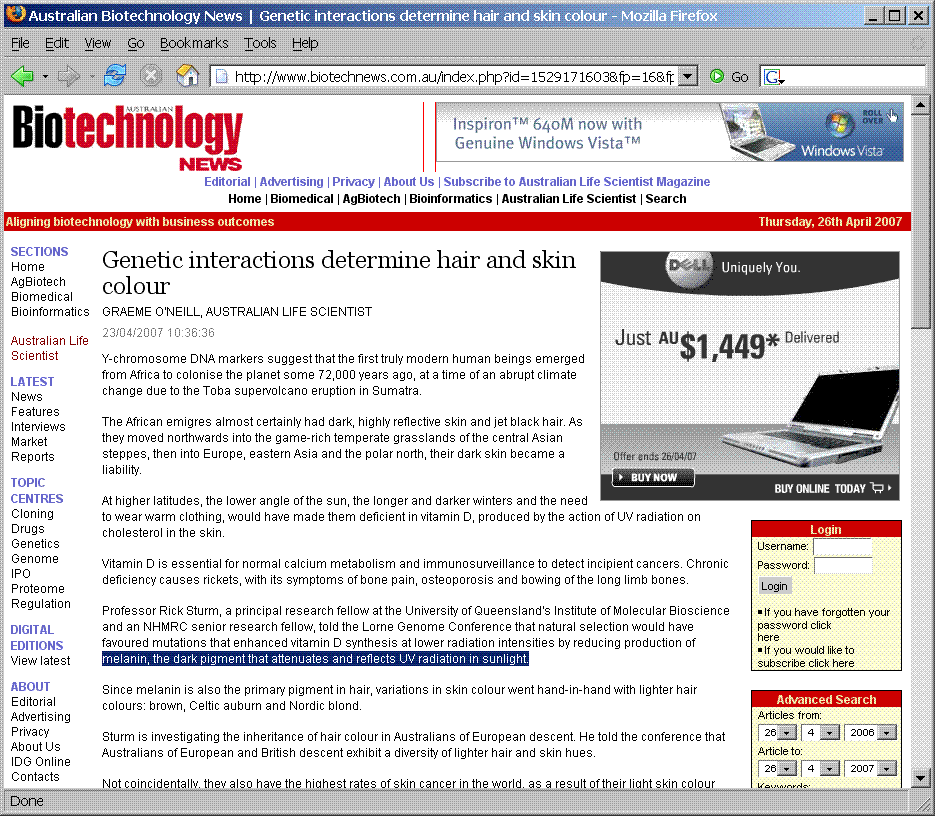Click BUY ONLINE TODAY in Dell ad

pos(832,489)
